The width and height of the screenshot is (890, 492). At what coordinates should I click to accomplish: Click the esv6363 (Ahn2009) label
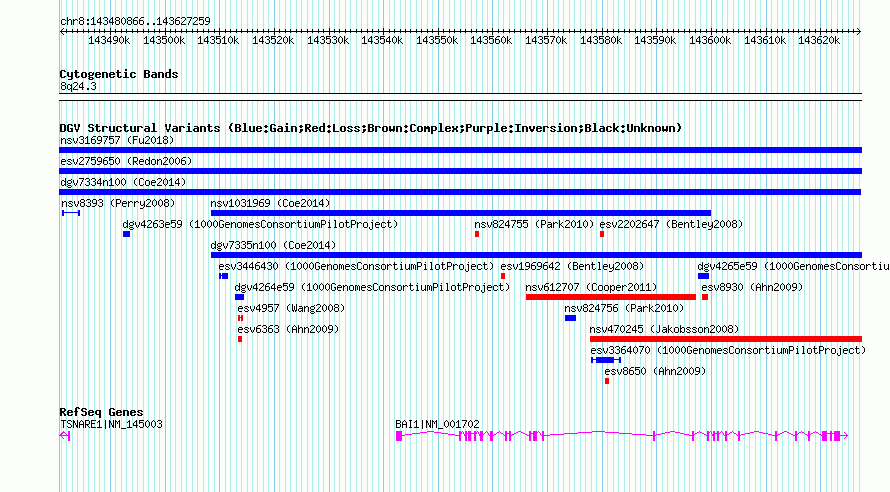[288, 329]
